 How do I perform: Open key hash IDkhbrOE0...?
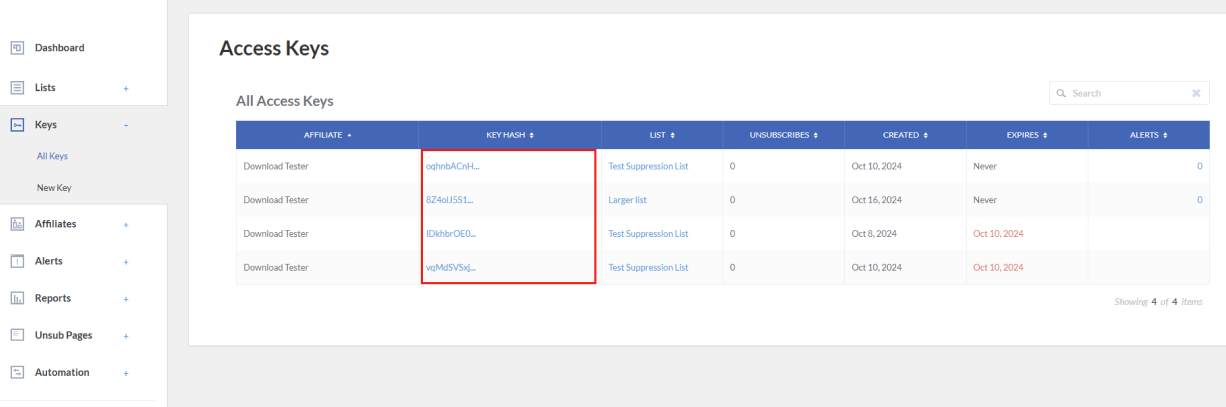(451, 234)
